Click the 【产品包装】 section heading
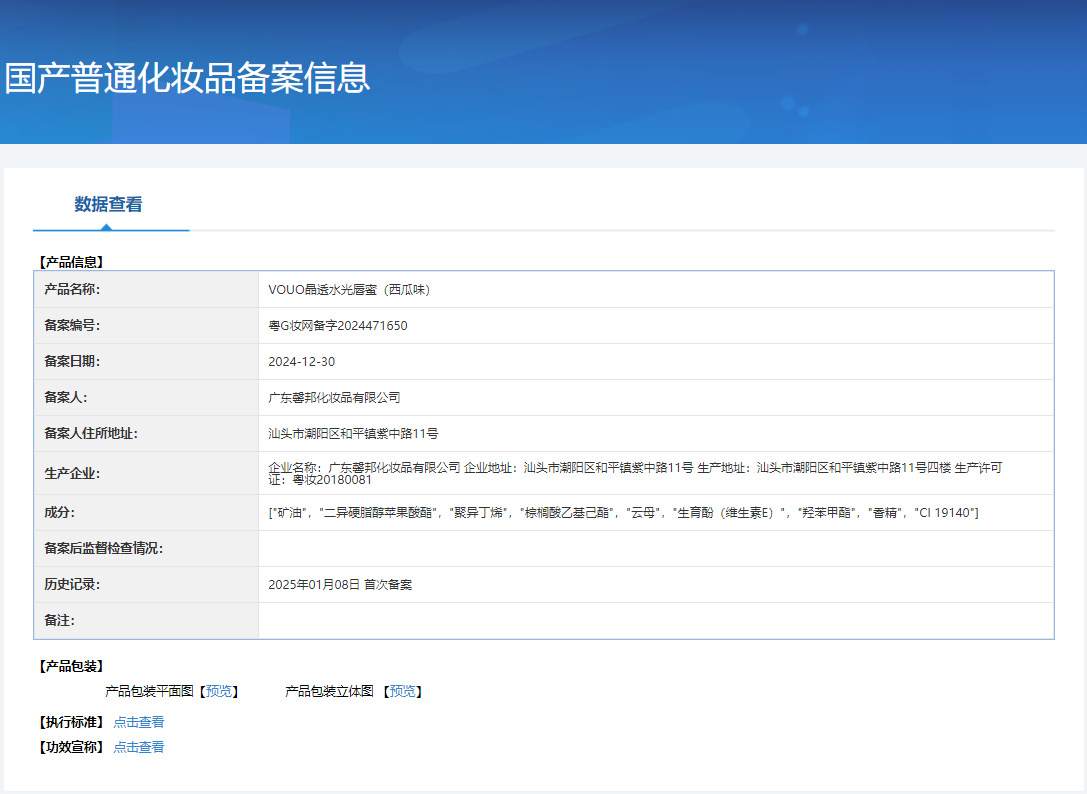Image resolution: width=1087 pixels, height=794 pixels. 71,666
